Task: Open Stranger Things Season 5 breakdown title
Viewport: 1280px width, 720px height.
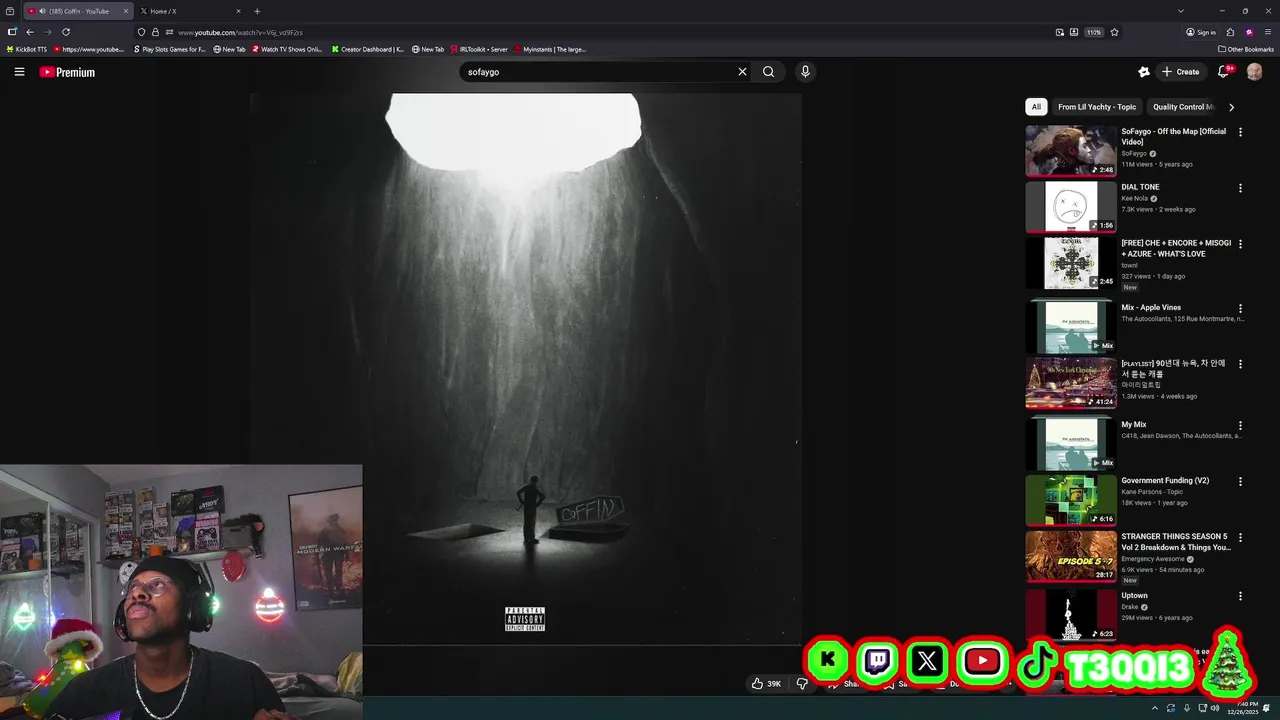Action: coord(1176,542)
